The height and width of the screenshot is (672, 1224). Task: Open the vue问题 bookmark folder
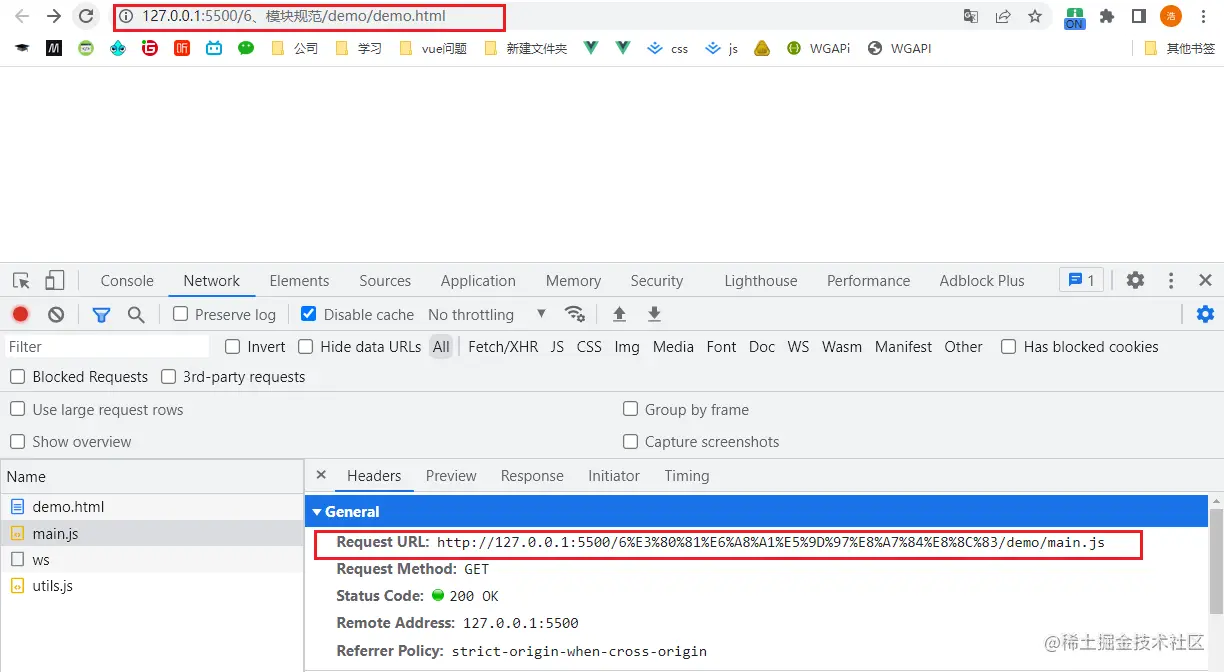coord(432,48)
